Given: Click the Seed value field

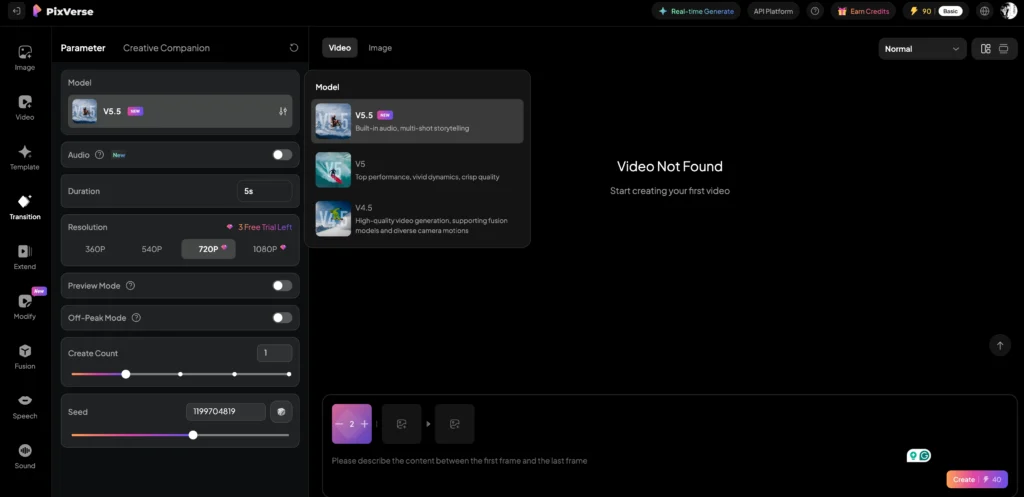Looking at the screenshot, I should [x=226, y=411].
